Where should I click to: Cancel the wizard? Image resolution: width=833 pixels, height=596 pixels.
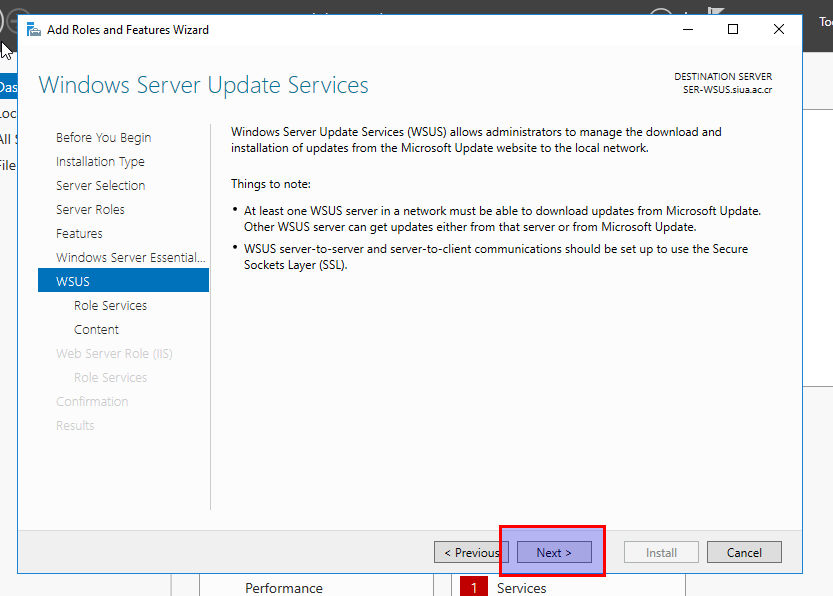[744, 552]
